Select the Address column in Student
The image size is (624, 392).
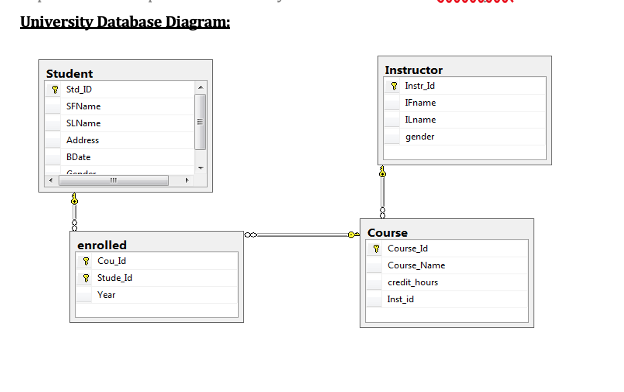[x=120, y=140]
